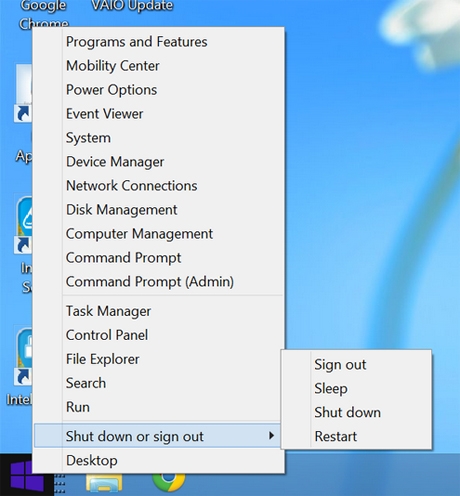Open Google Chrome taskbar icon
Image resolution: width=460 pixels, height=496 pixels.
pyautogui.click(x=169, y=482)
